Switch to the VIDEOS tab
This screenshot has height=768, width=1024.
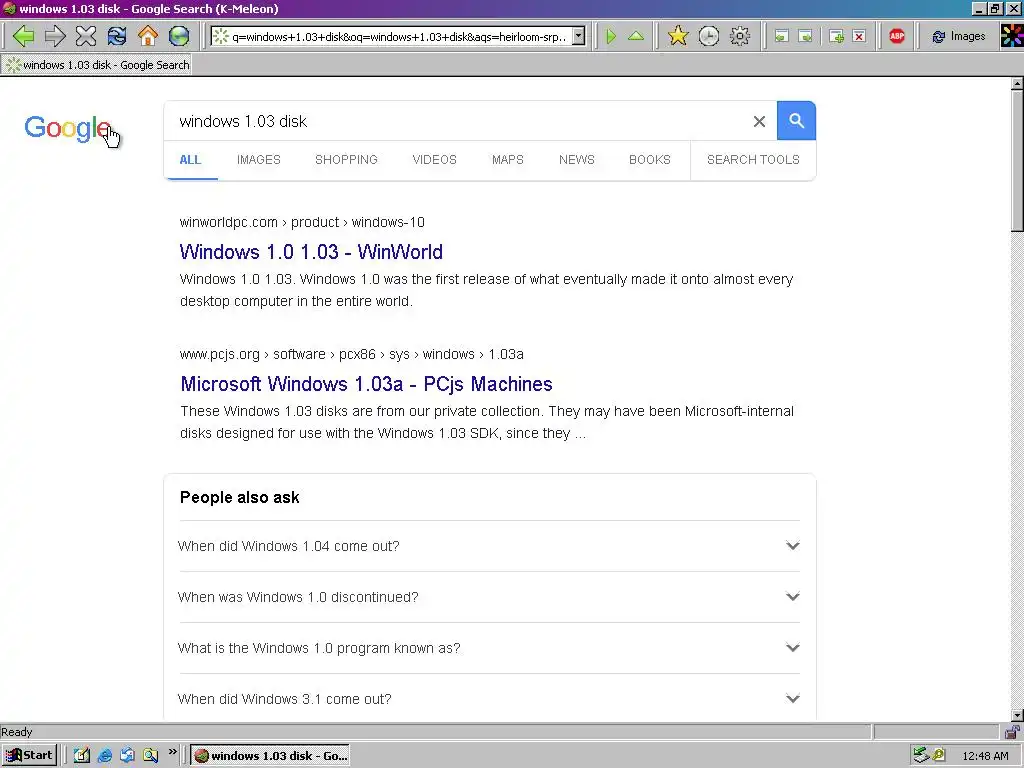(x=434, y=160)
